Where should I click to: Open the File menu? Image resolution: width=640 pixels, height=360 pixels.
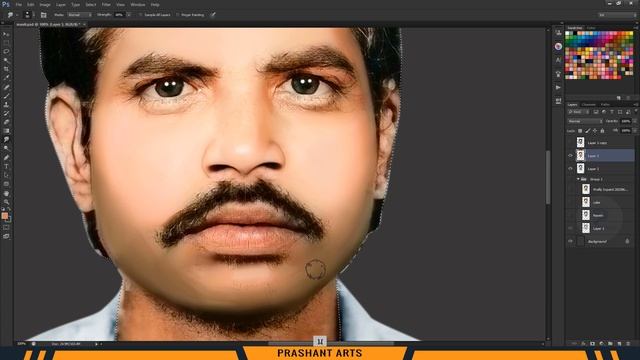coord(19,4)
